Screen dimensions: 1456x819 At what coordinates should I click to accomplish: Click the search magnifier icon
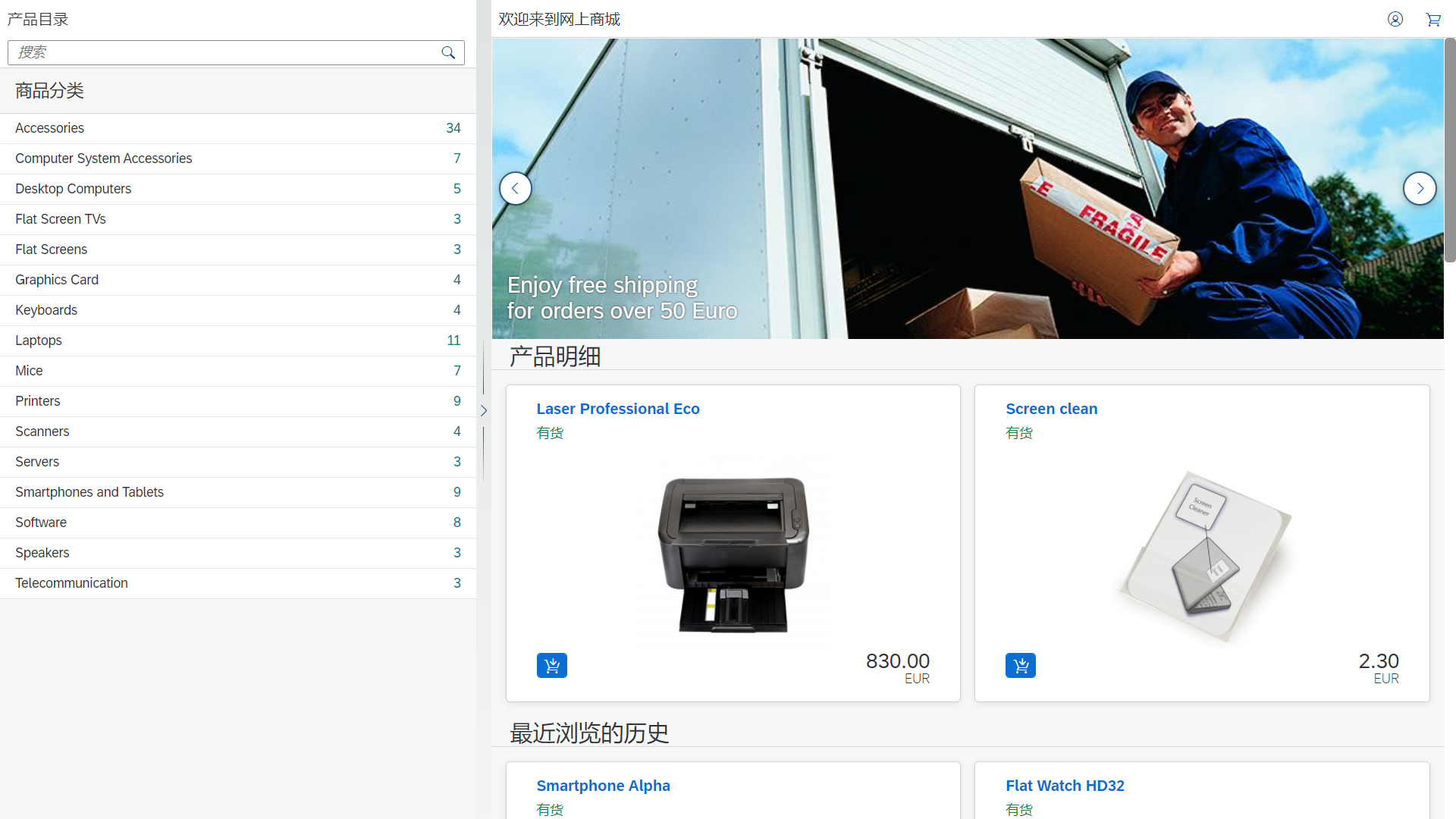coord(448,52)
